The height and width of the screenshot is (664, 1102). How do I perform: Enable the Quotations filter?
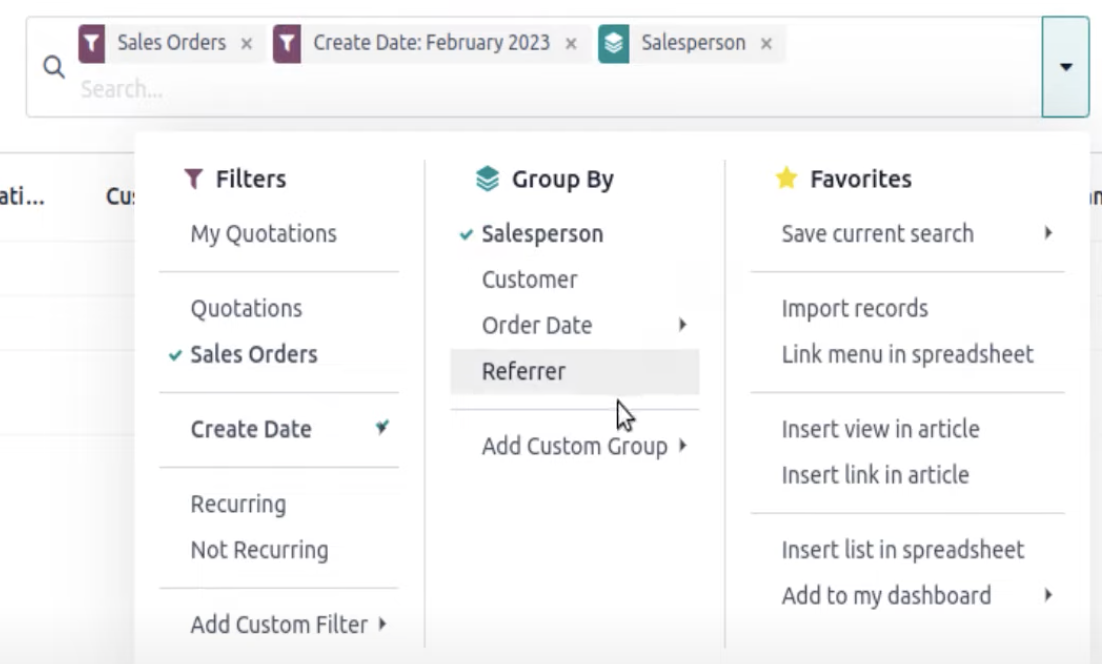point(246,308)
